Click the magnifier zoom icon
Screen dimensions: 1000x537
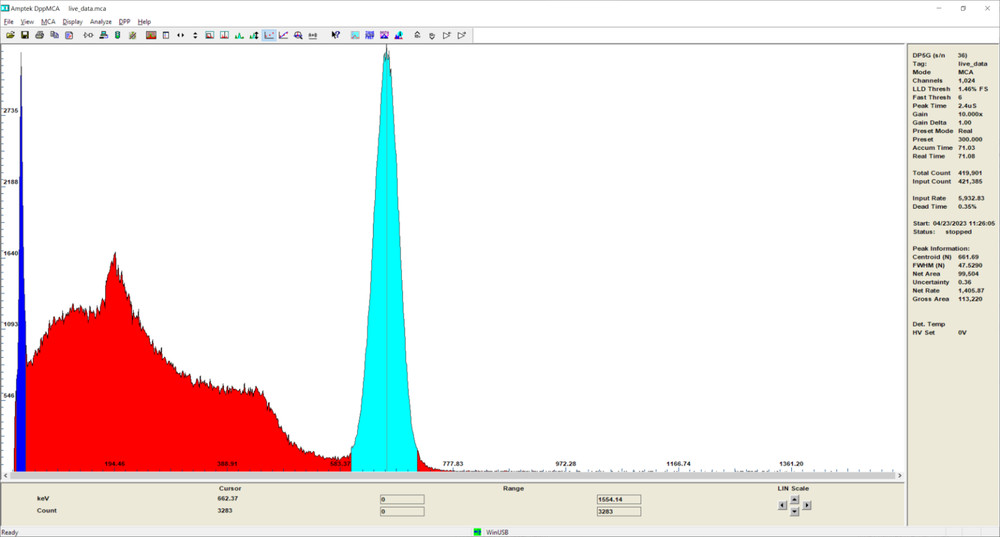[298, 36]
